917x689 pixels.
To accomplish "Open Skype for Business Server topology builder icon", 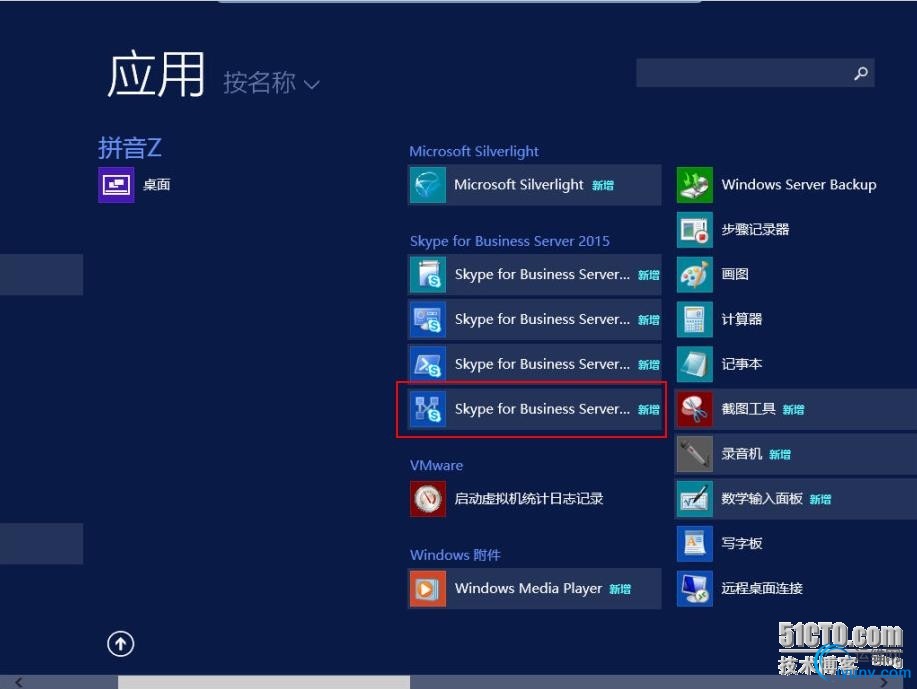I will pyautogui.click(x=428, y=409).
